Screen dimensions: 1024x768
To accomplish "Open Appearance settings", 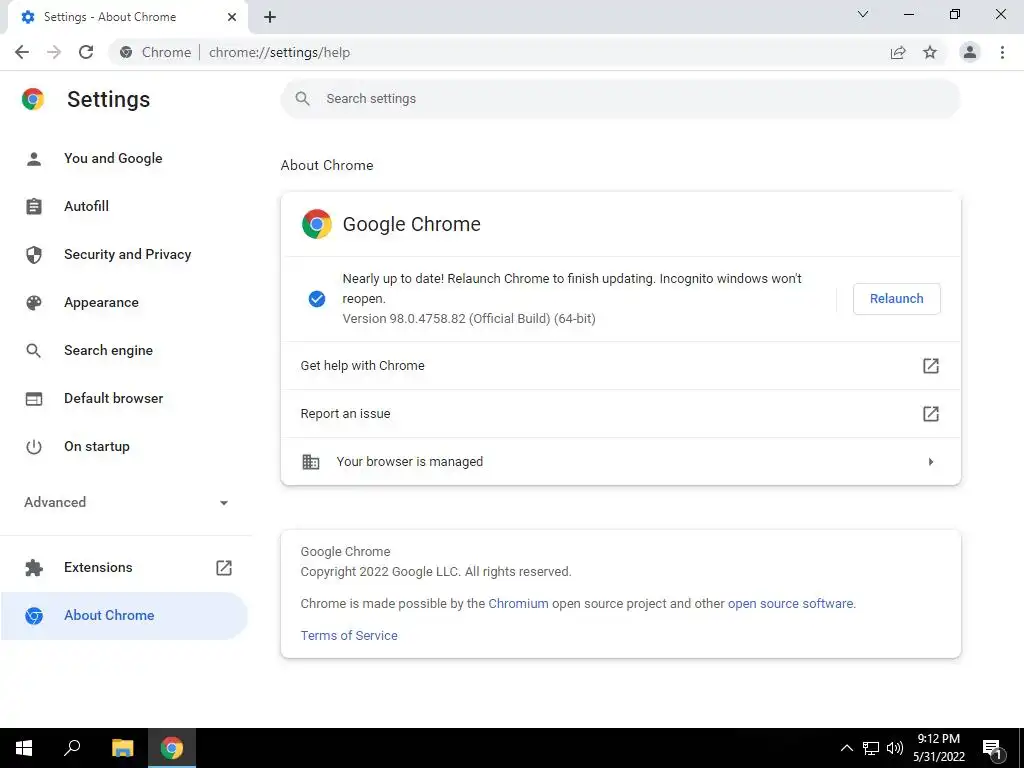I will (x=125, y=302).
